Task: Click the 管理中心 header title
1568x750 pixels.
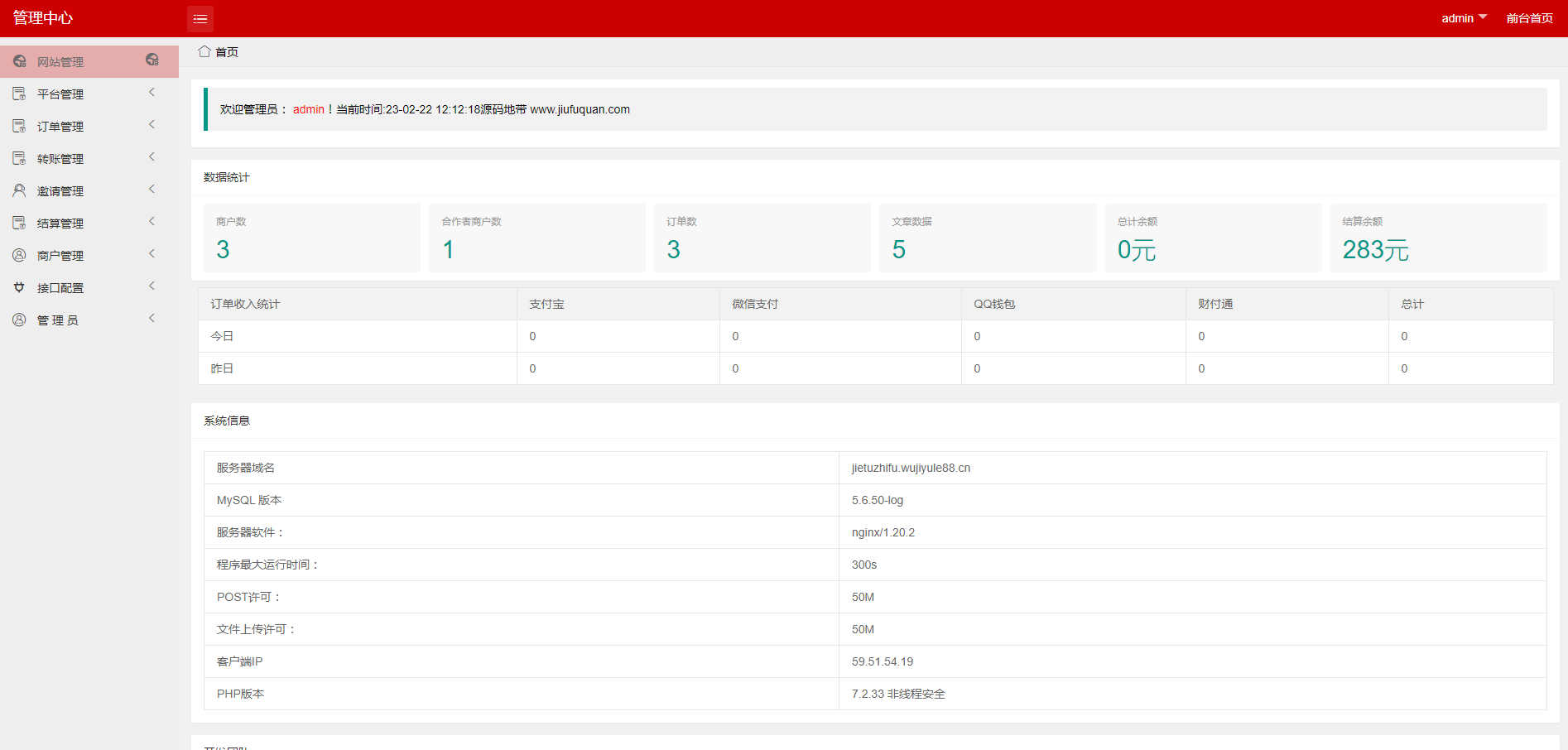Action: (x=43, y=18)
